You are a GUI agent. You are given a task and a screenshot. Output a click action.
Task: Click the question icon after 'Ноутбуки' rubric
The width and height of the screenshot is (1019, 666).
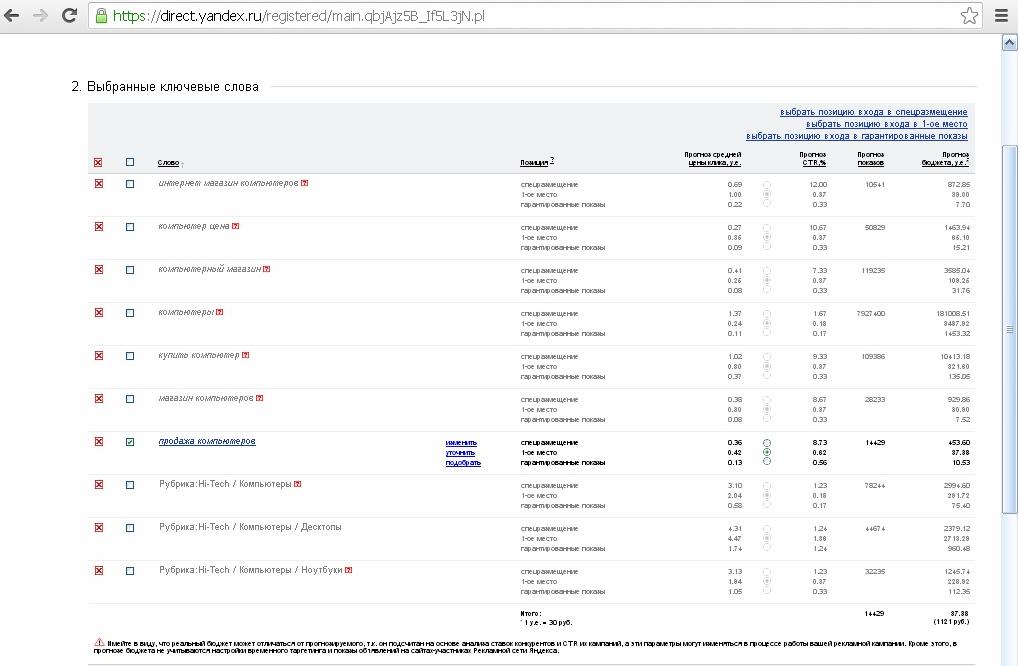348,570
